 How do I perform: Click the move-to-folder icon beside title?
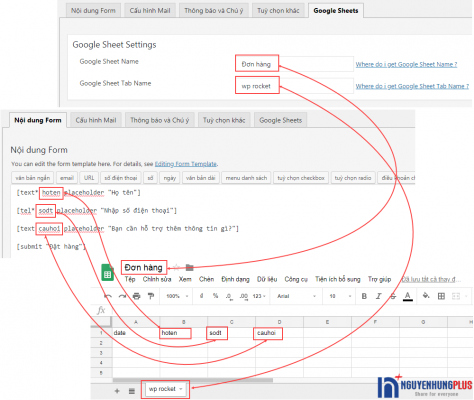tap(189, 267)
